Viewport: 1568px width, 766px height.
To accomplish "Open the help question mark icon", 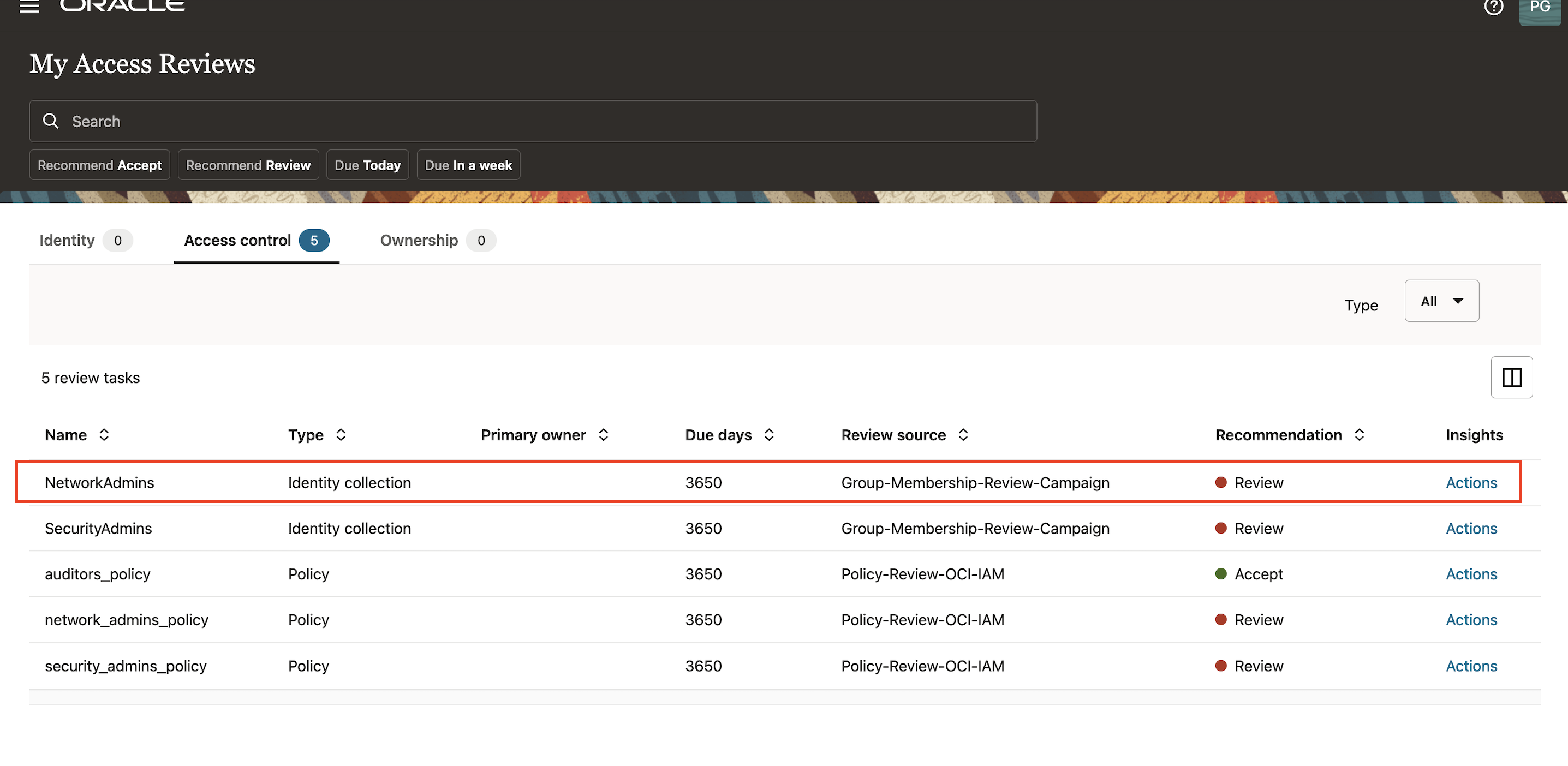I will [x=1494, y=7].
